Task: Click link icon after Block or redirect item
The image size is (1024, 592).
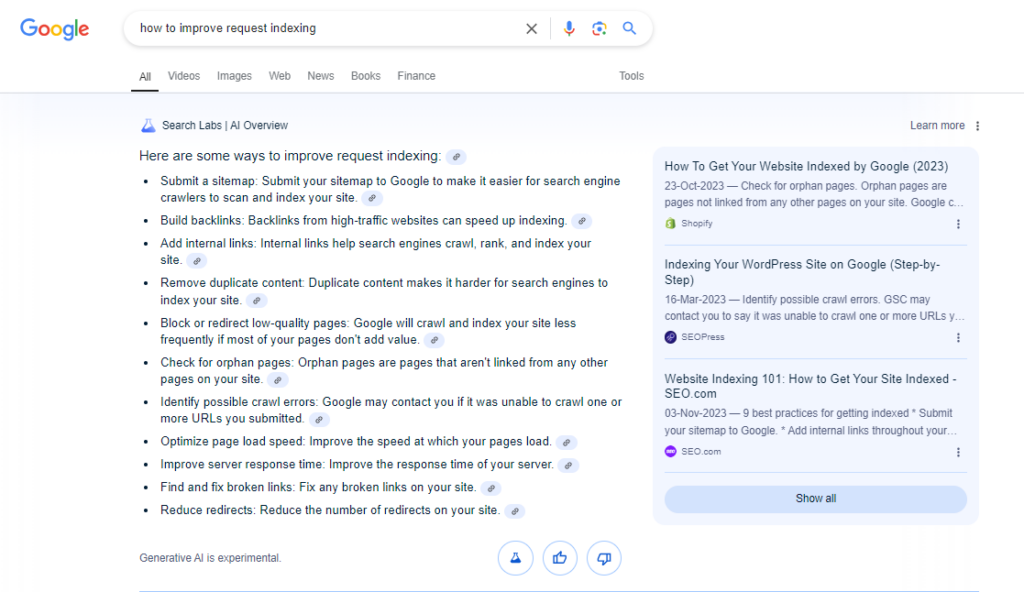Action: tap(434, 340)
